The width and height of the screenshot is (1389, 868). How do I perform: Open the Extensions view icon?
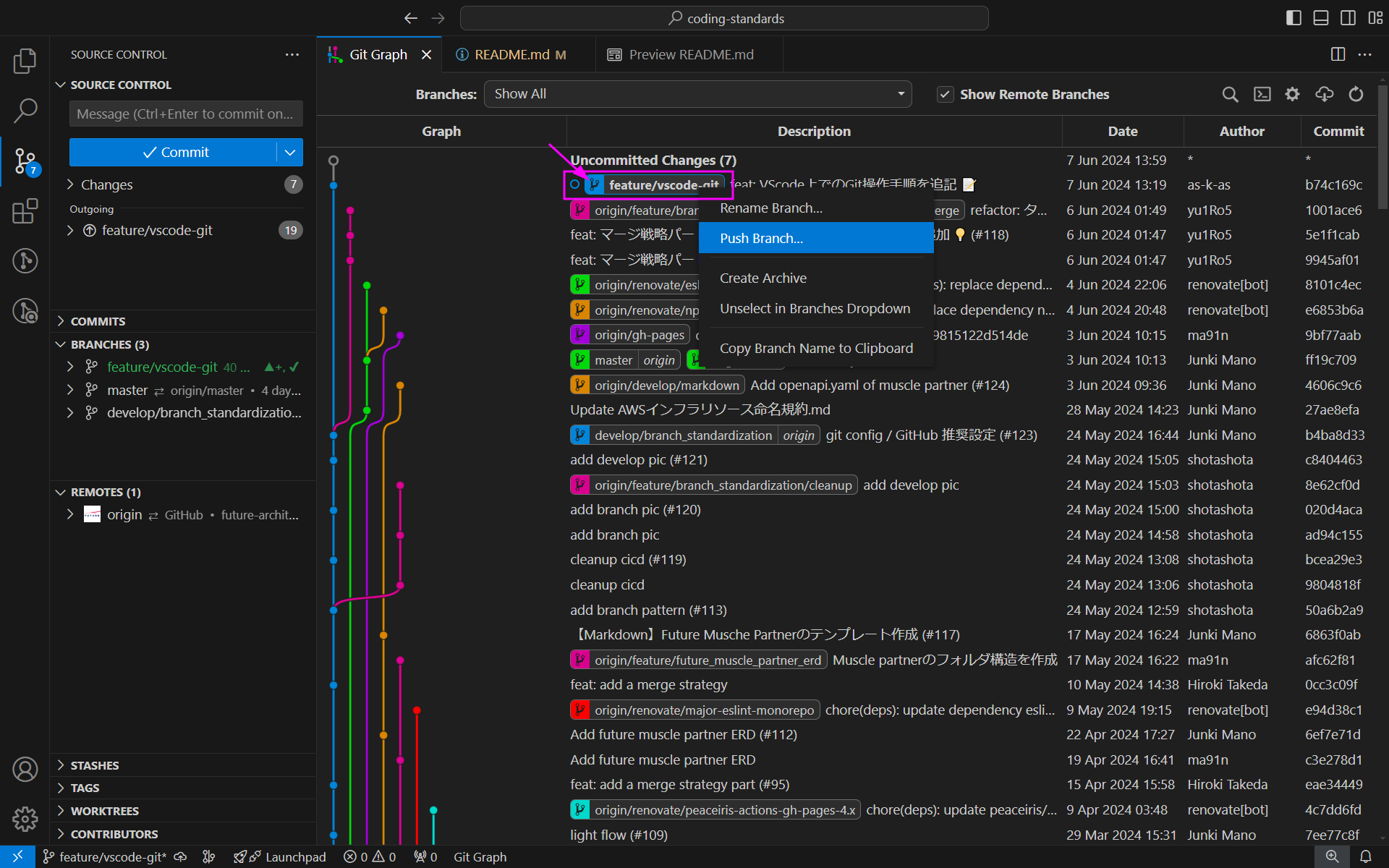pos(25,211)
